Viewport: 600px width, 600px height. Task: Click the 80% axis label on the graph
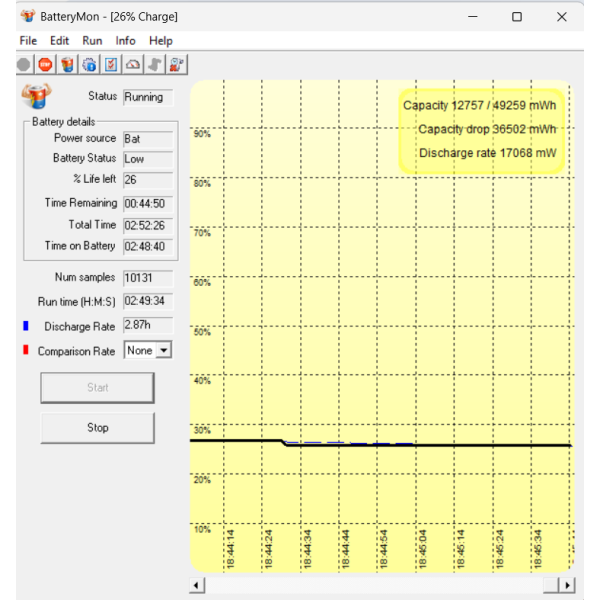pyautogui.click(x=202, y=183)
